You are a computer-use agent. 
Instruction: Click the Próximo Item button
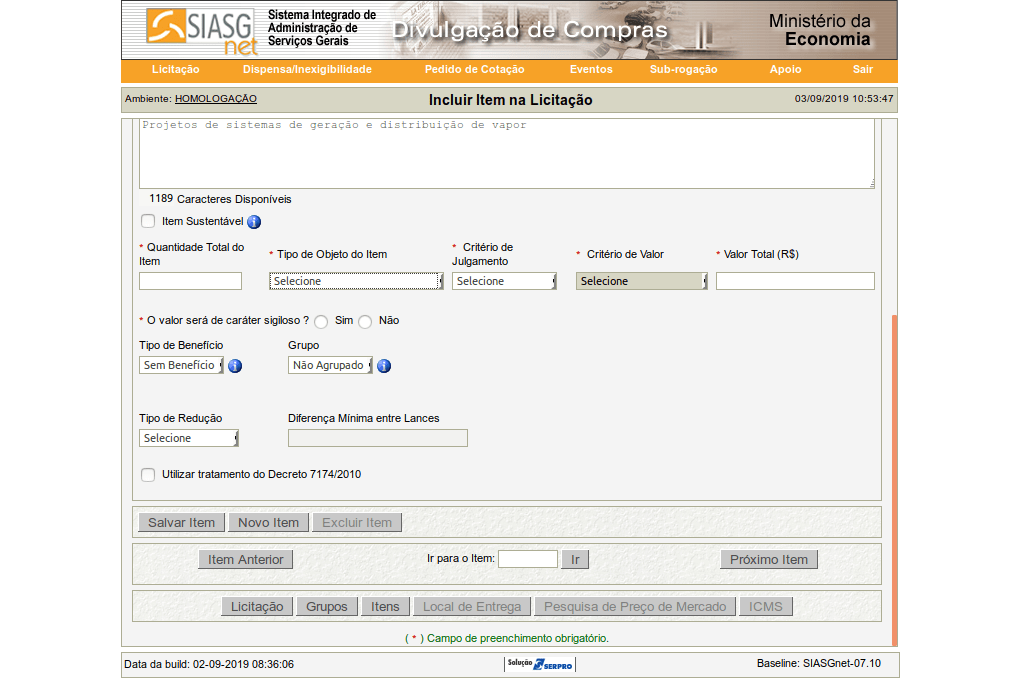pos(769,559)
